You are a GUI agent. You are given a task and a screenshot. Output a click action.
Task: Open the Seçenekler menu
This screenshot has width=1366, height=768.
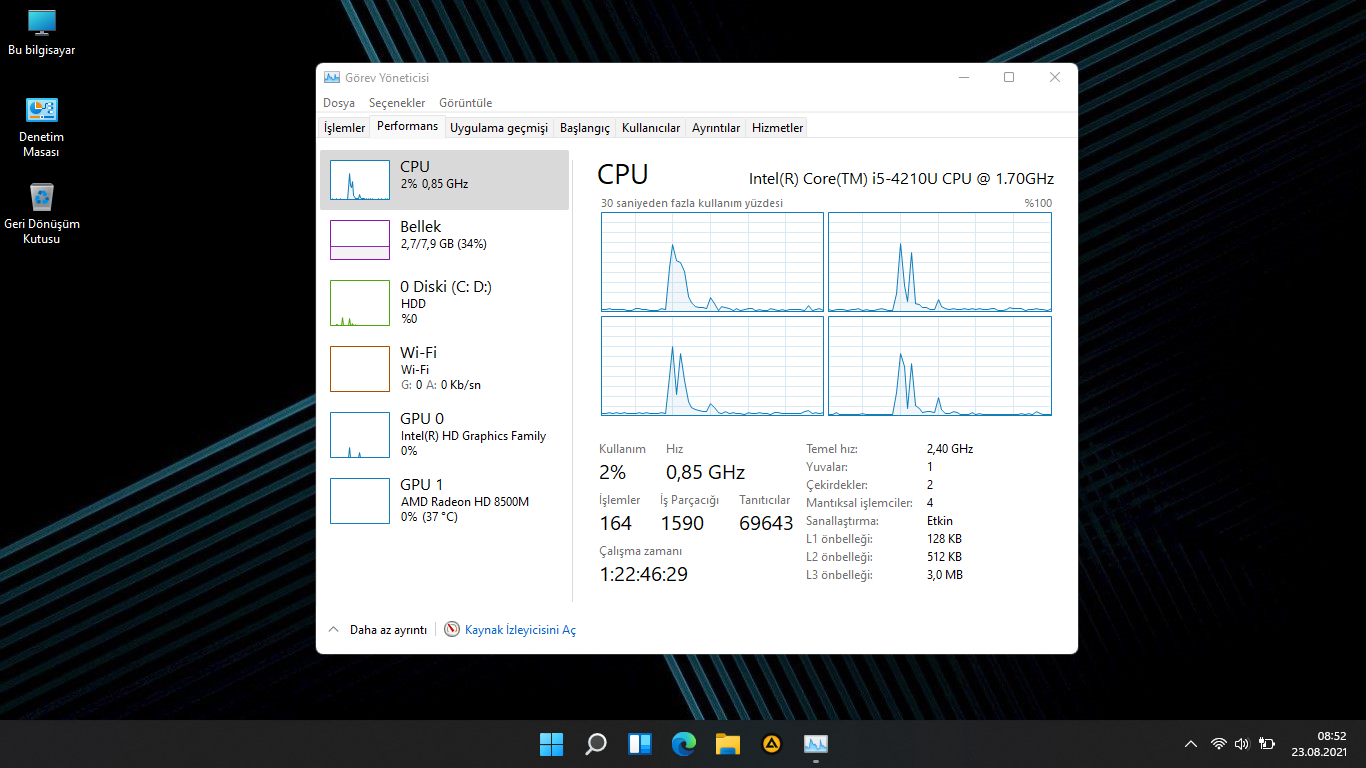(x=397, y=103)
